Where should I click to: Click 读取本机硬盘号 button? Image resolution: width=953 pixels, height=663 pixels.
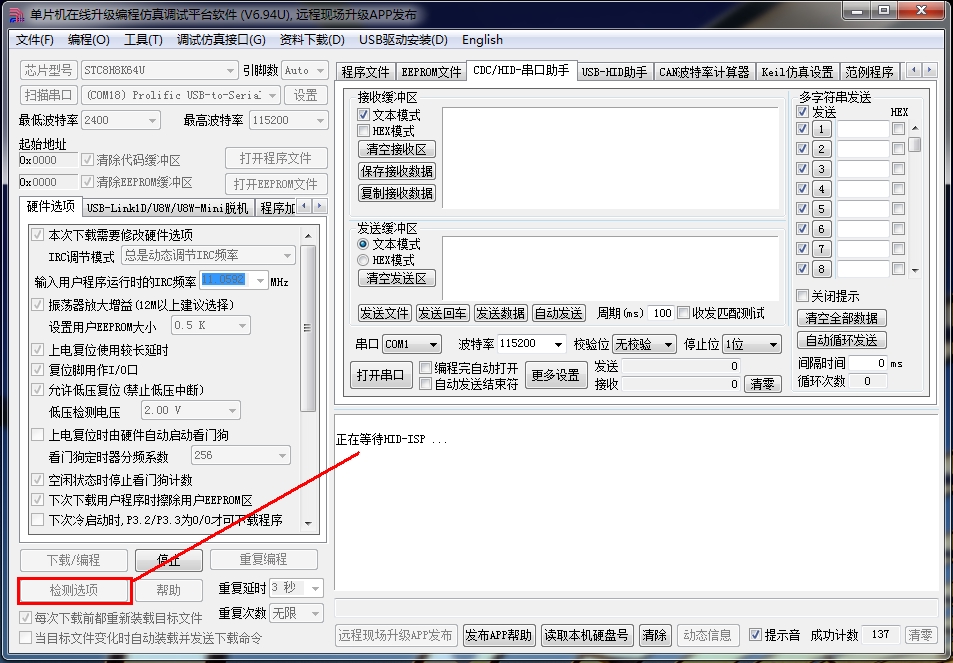pos(586,635)
